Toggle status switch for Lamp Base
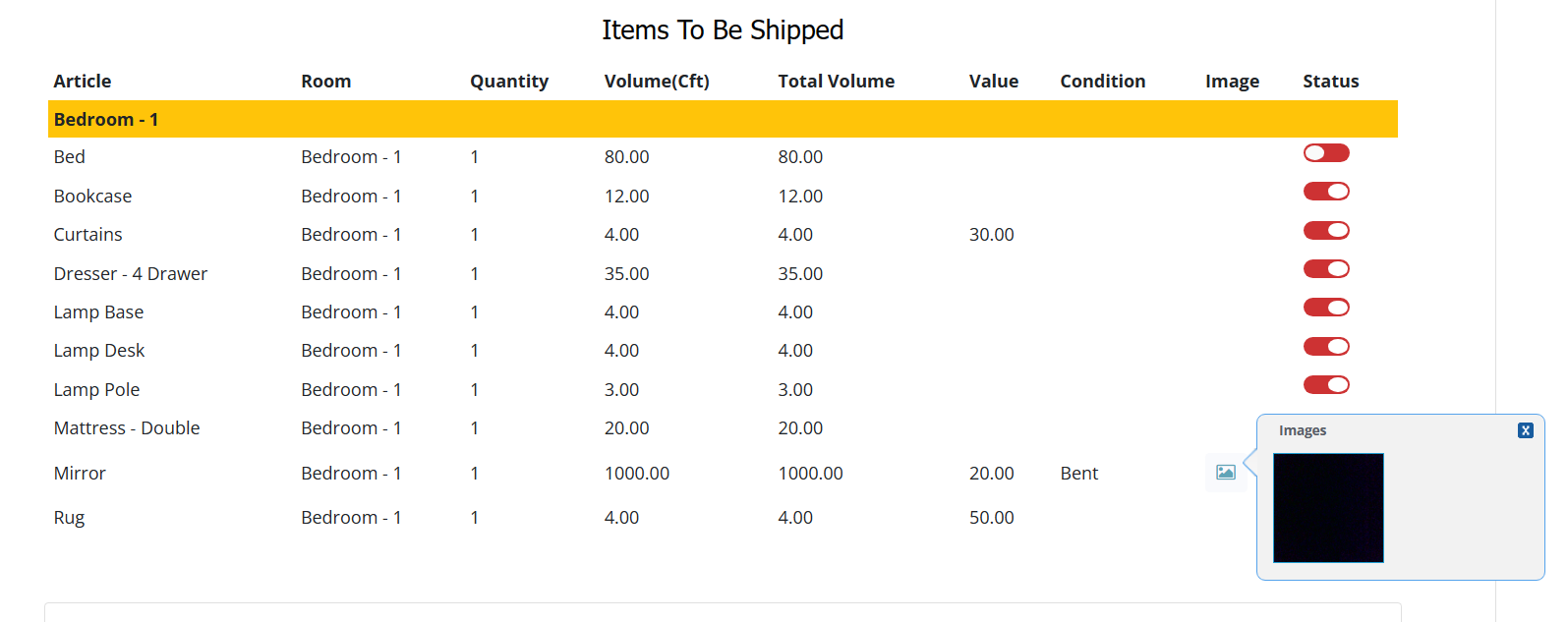1568x622 pixels. [1326, 308]
